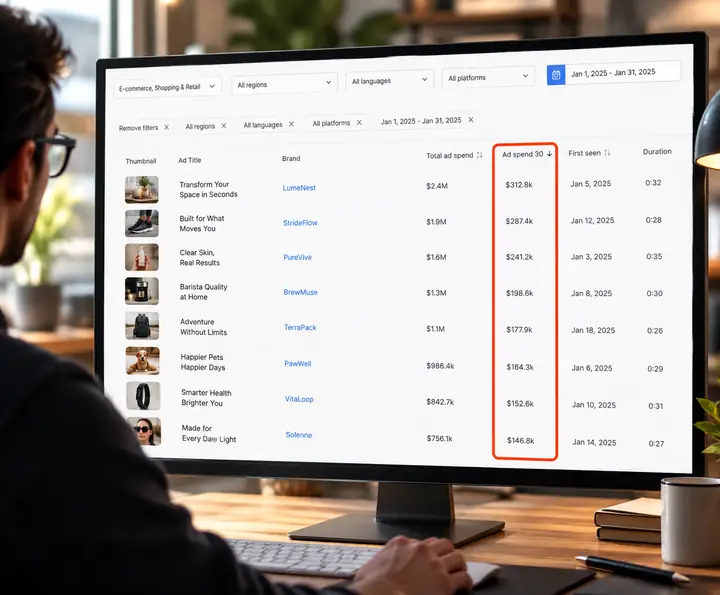Image resolution: width=720 pixels, height=595 pixels.
Task: Toggle Ad spend 30 sort arrow
Action: (550, 154)
